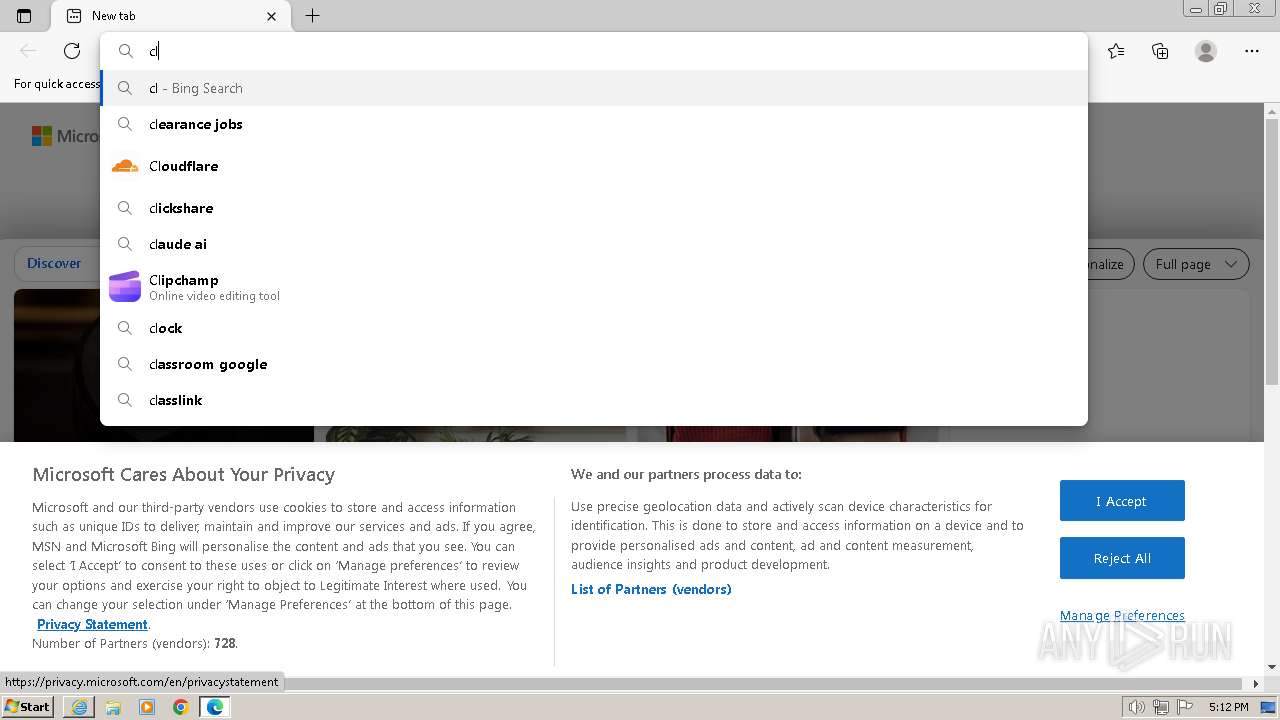This screenshot has height=720, width=1280.
Task: Open Google Chrome from the taskbar
Action: pyautogui.click(x=181, y=707)
